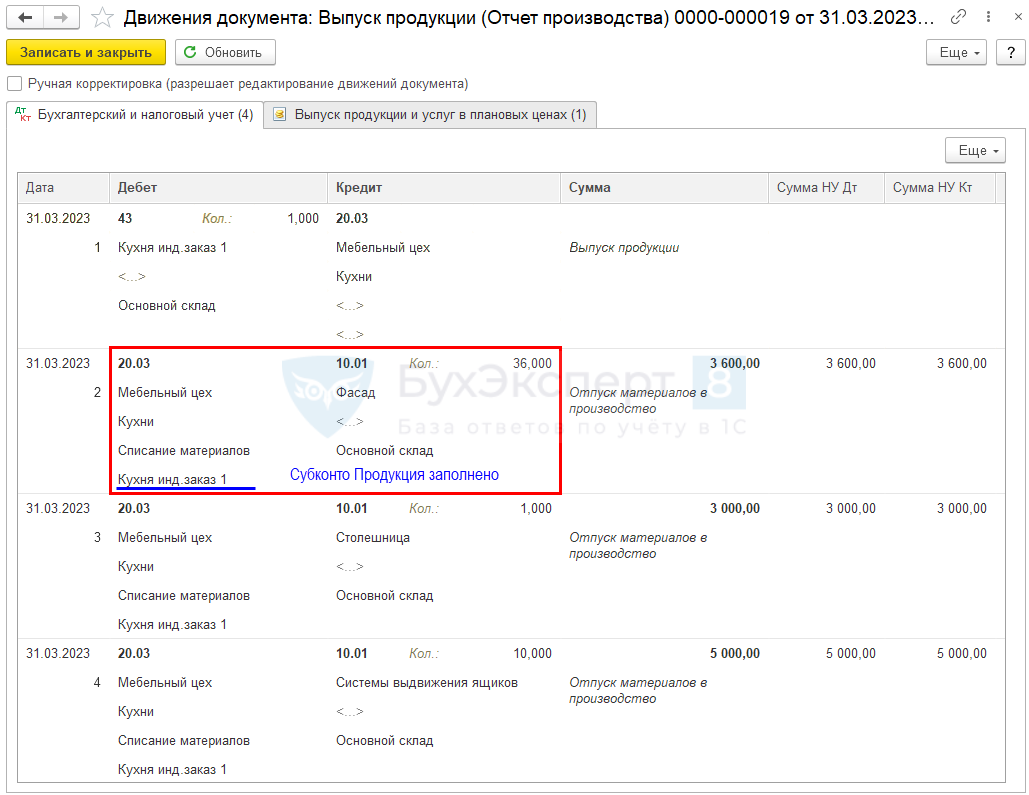1029x795 pixels.
Task: Select quantity 10,000 in entry 4
Action: [x=532, y=654]
